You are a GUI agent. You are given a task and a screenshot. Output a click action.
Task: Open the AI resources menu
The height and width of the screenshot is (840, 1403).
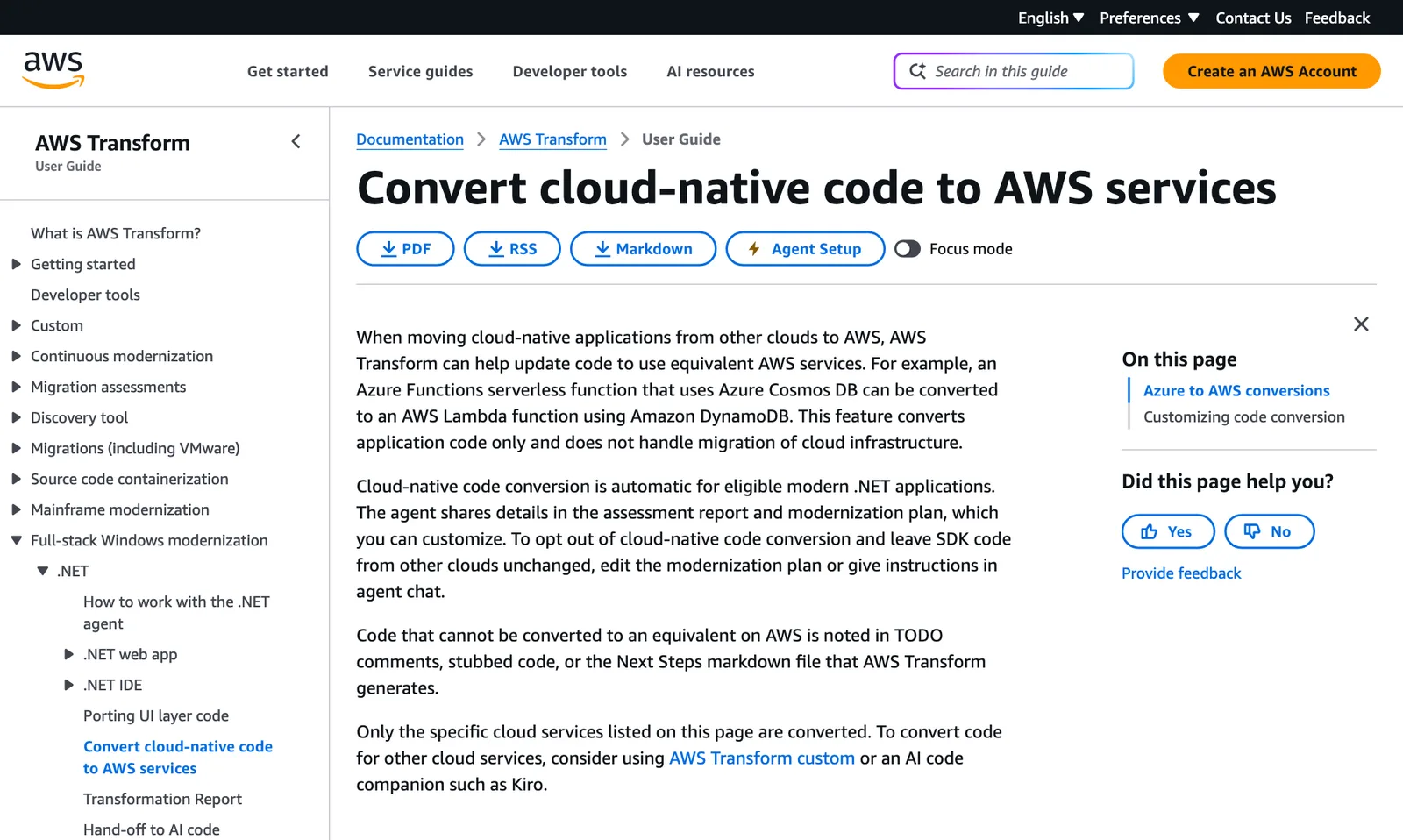coord(710,71)
